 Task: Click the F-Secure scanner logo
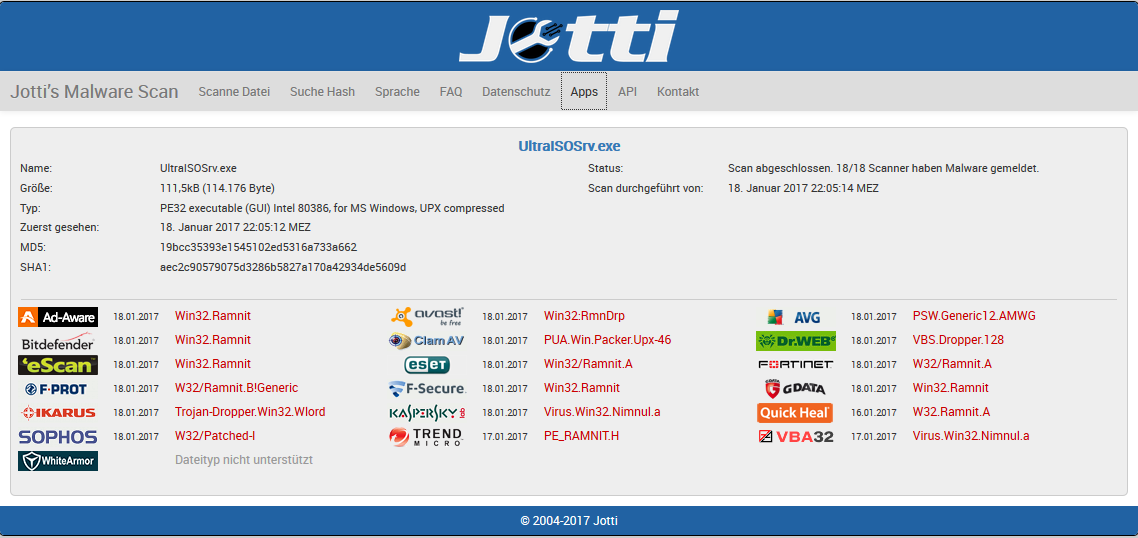[427, 388]
